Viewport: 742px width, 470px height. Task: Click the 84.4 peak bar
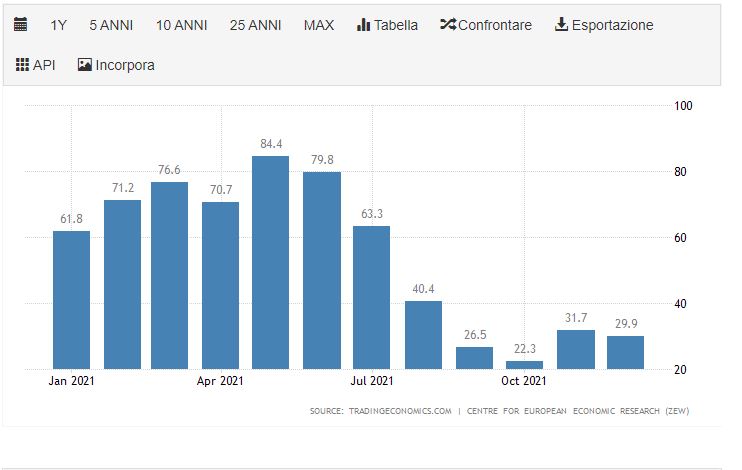point(271,262)
